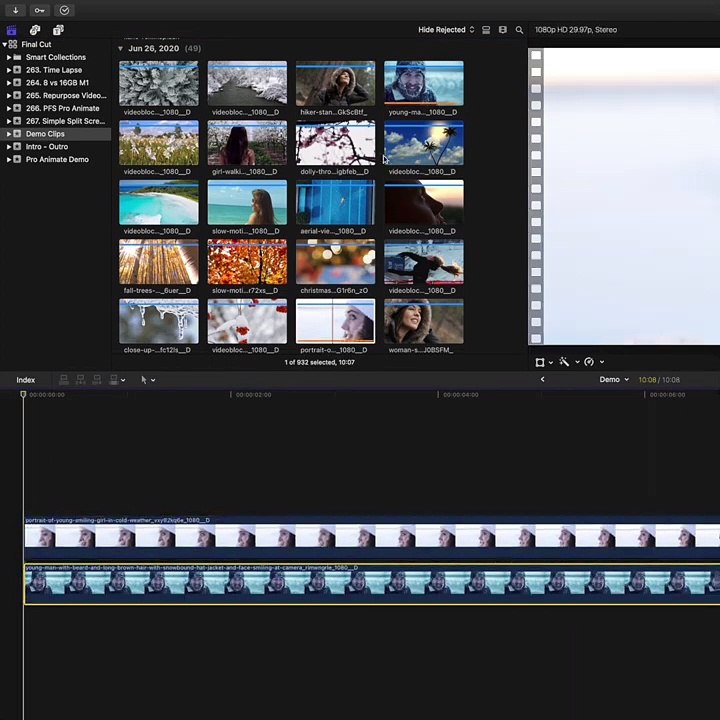
Task: Expand the 263. Time Lapse event
Action: pyautogui.click(x=9, y=70)
